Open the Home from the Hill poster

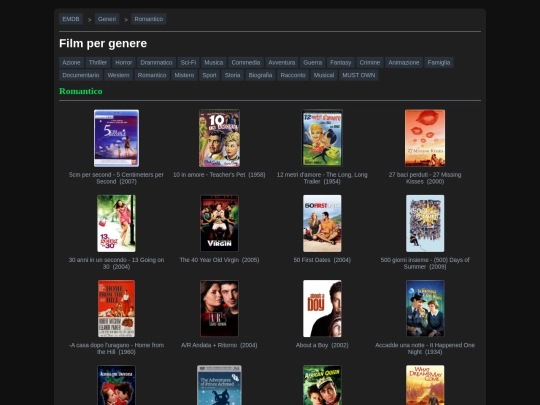click(116, 309)
